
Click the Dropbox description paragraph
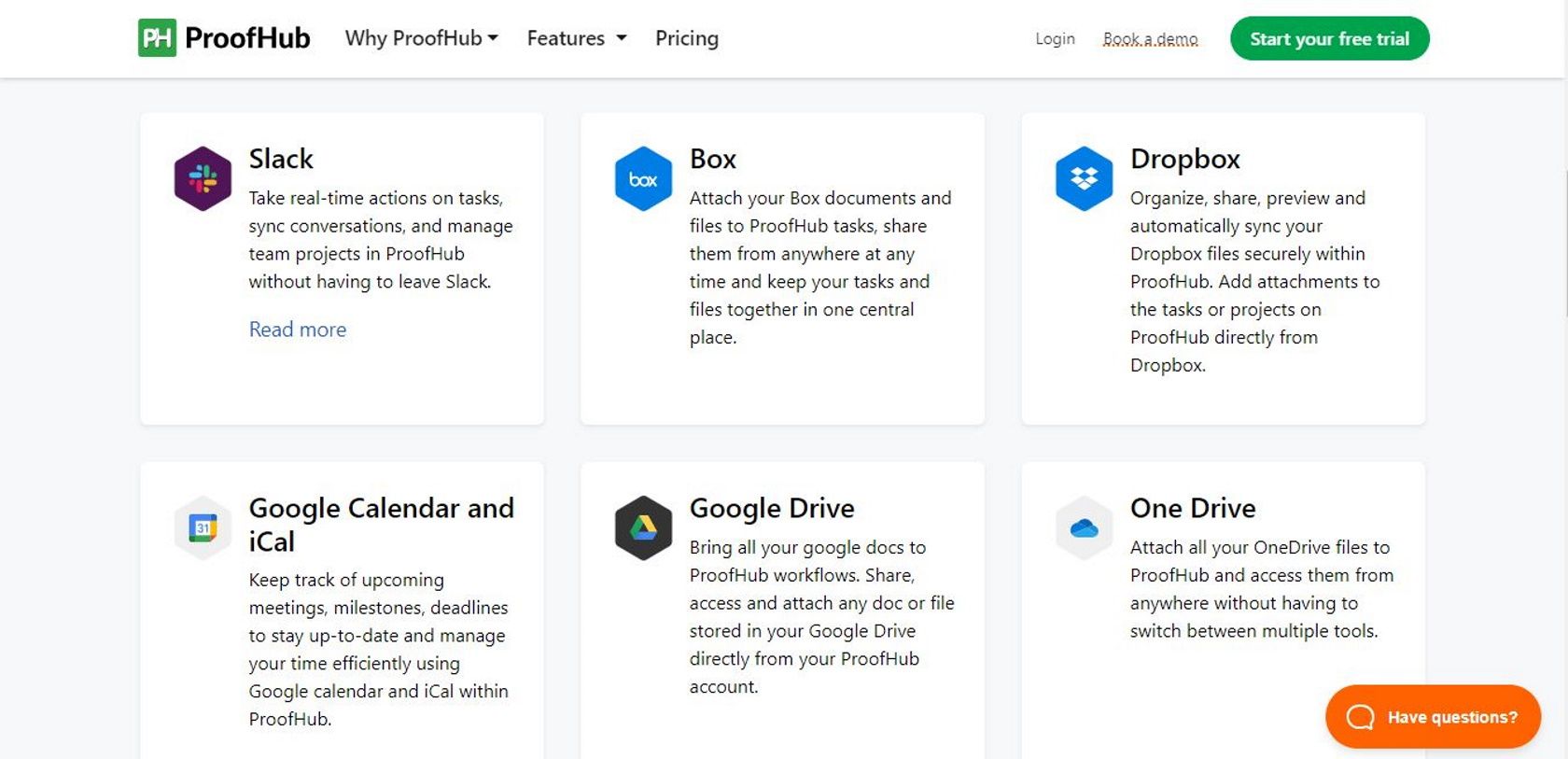(1255, 282)
